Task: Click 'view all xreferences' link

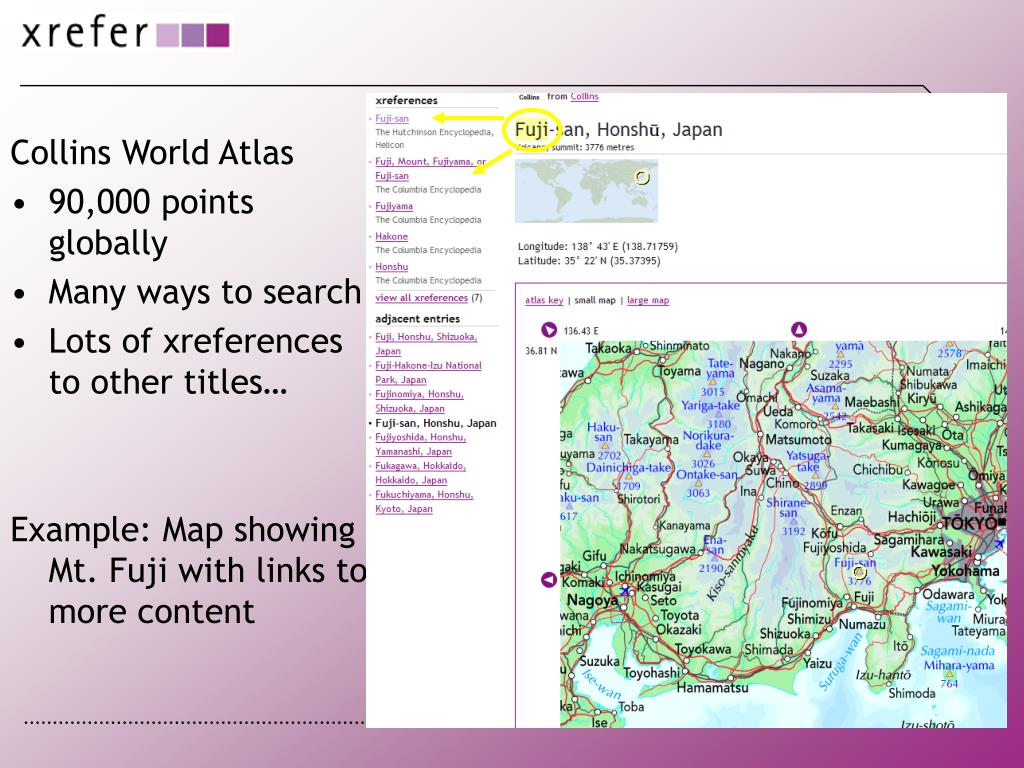Action: 421,297
